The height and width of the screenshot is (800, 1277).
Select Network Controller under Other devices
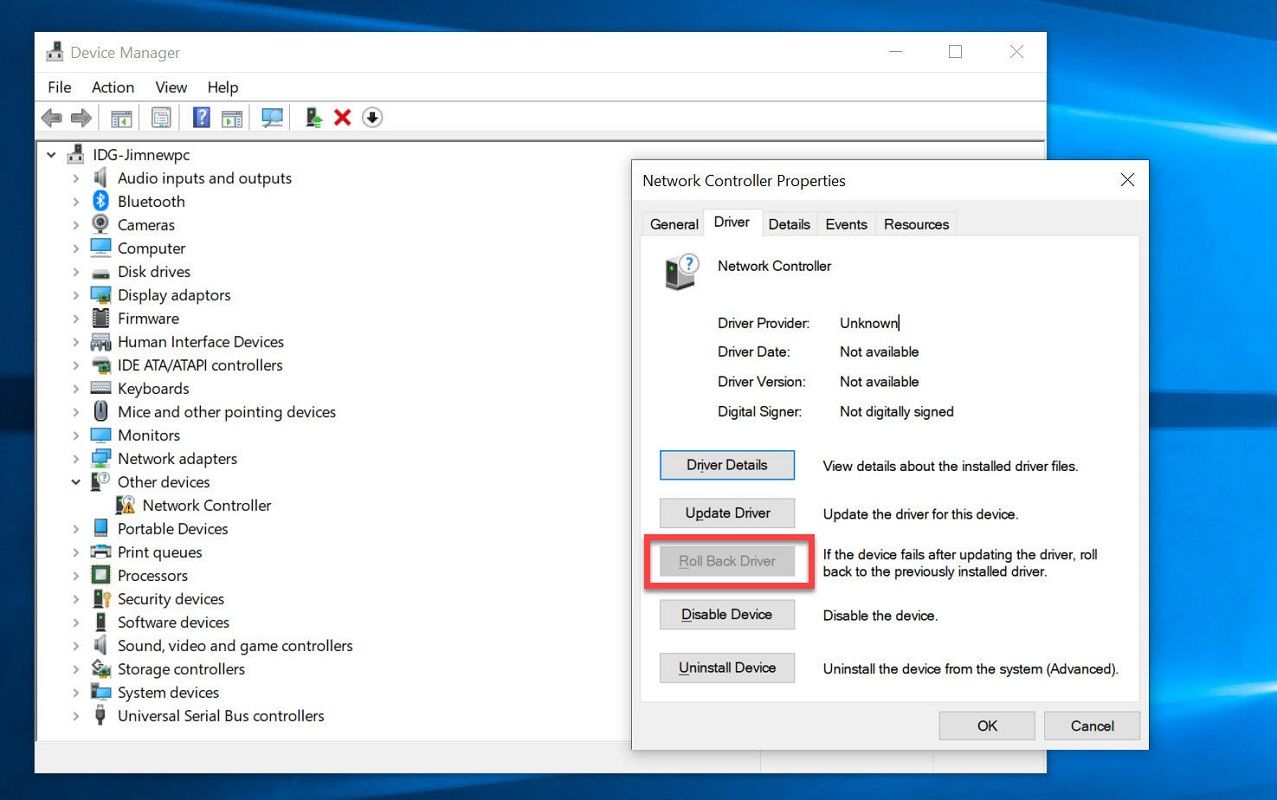(x=206, y=506)
